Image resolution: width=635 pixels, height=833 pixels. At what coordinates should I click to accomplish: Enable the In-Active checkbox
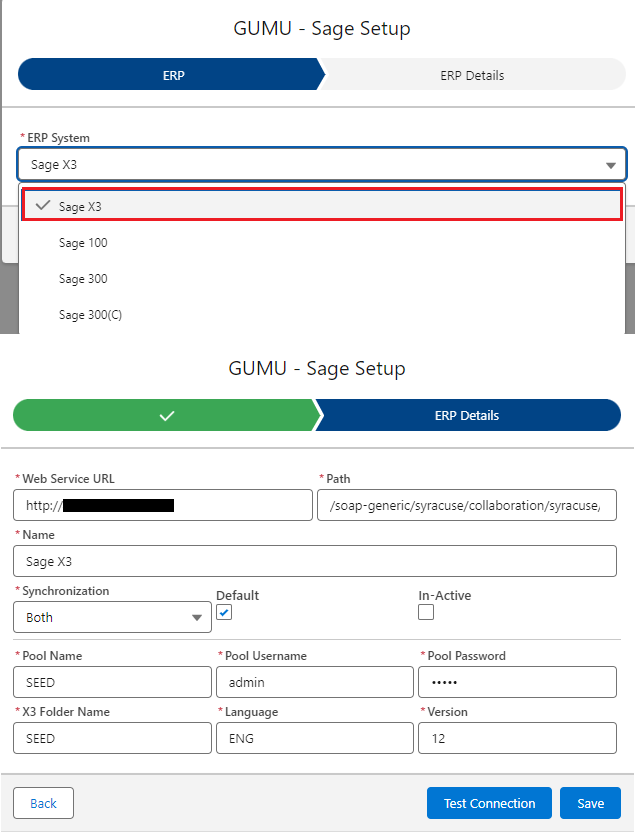point(426,612)
